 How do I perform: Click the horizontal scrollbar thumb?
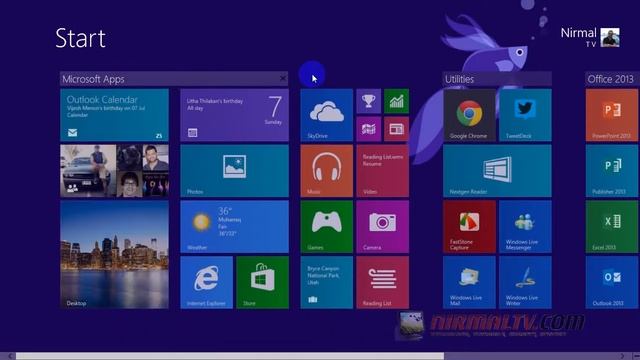pos(230,356)
